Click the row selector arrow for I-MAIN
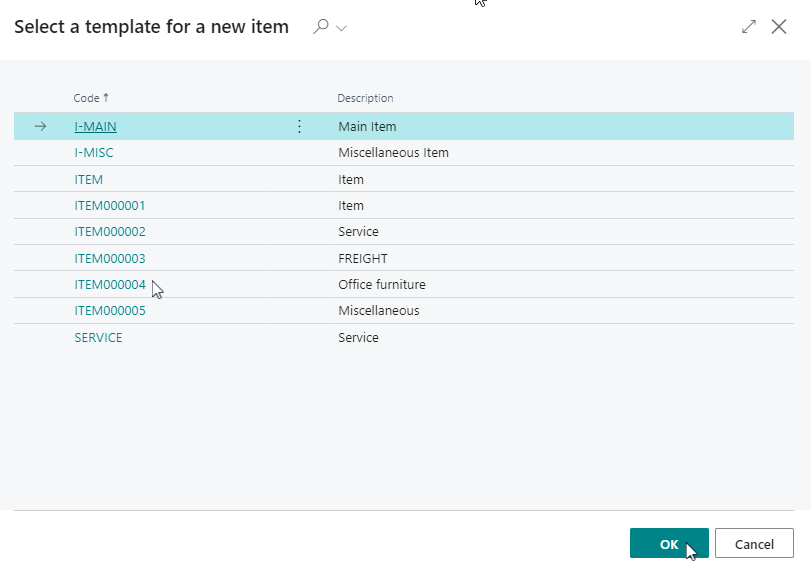This screenshot has width=811, height=564. 40,126
